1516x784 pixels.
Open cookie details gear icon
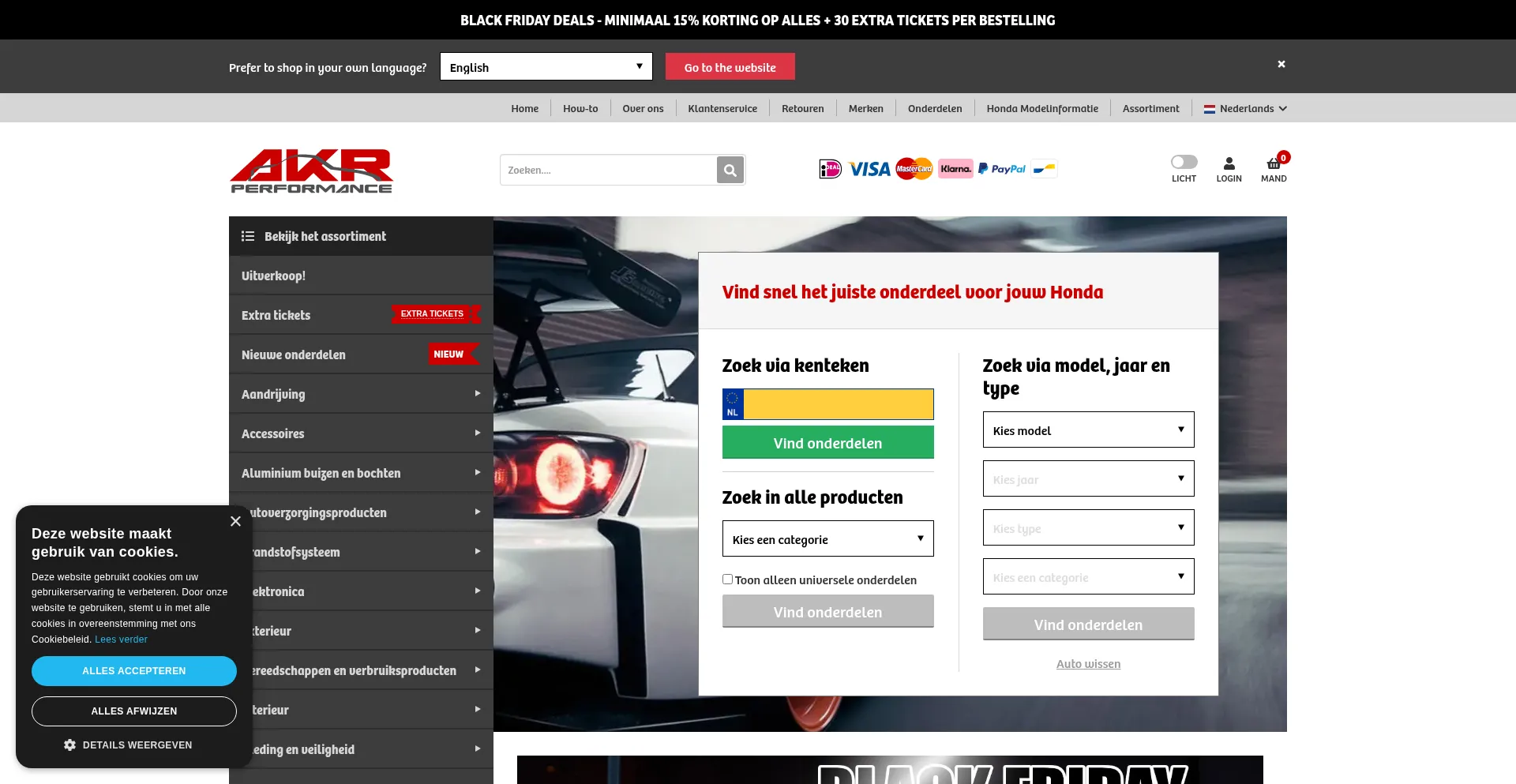[x=69, y=745]
